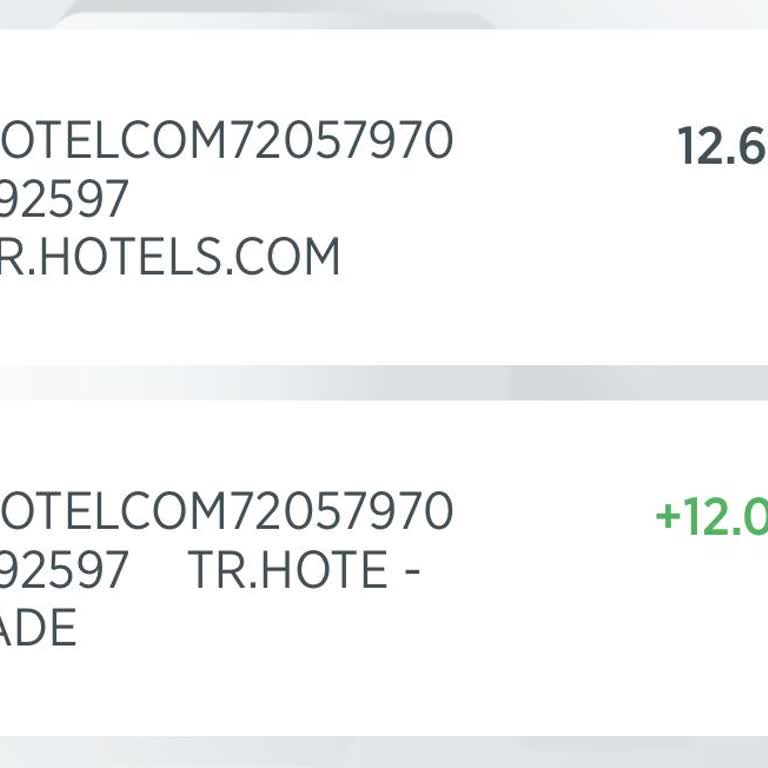Click empty white space under ADE text
The height and width of the screenshot is (768, 768).
point(38,690)
